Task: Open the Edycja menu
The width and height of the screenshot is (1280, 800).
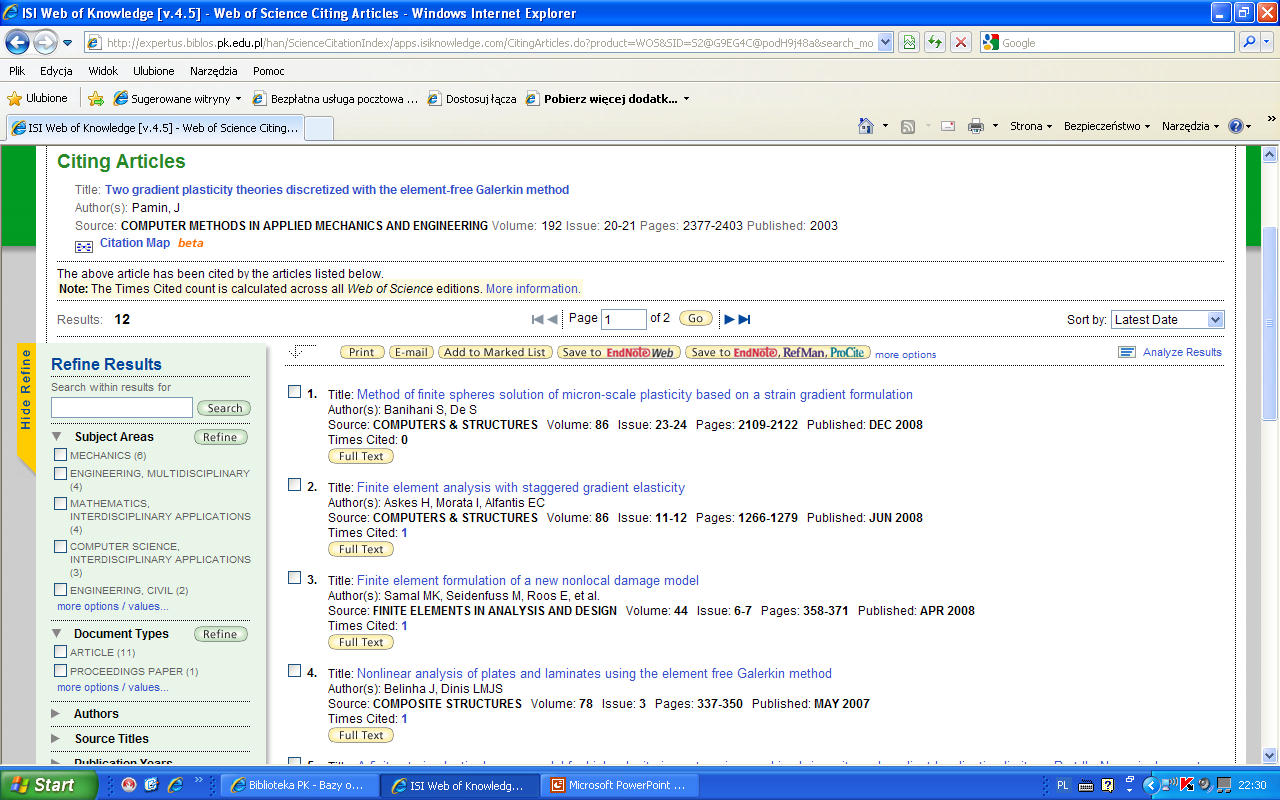Action: (x=56, y=71)
